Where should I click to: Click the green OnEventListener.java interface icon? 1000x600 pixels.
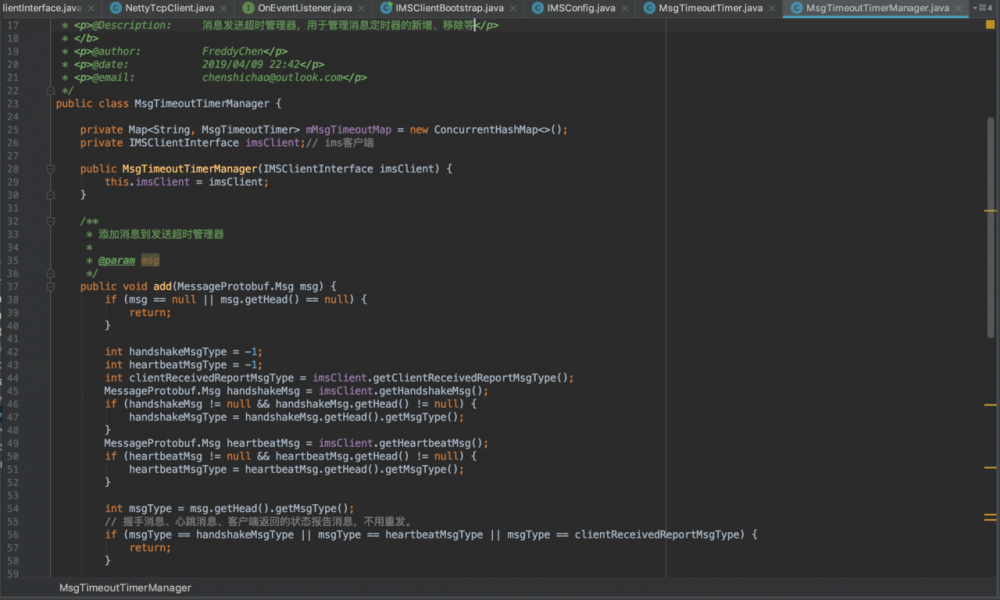[x=248, y=8]
